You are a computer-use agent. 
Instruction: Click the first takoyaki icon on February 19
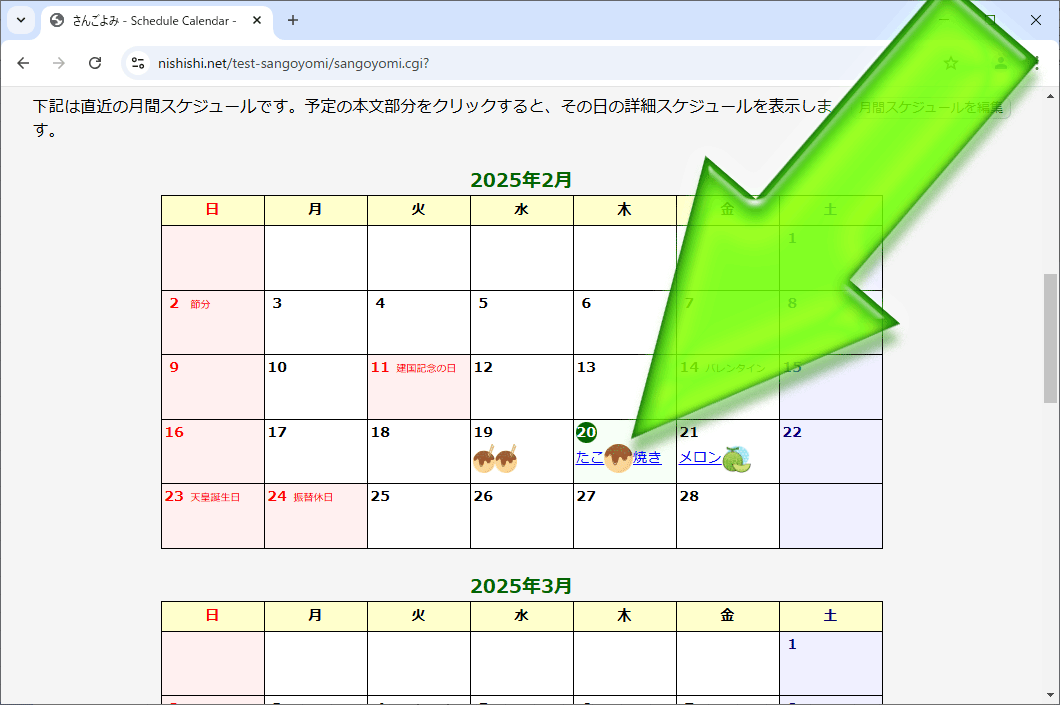[x=484, y=459]
